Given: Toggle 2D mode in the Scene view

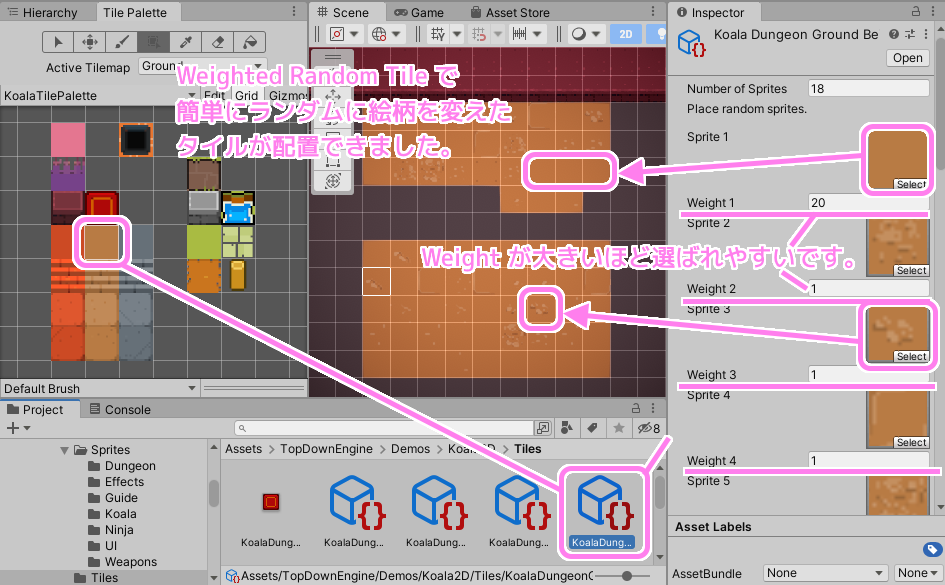Looking at the screenshot, I should pos(626,33).
